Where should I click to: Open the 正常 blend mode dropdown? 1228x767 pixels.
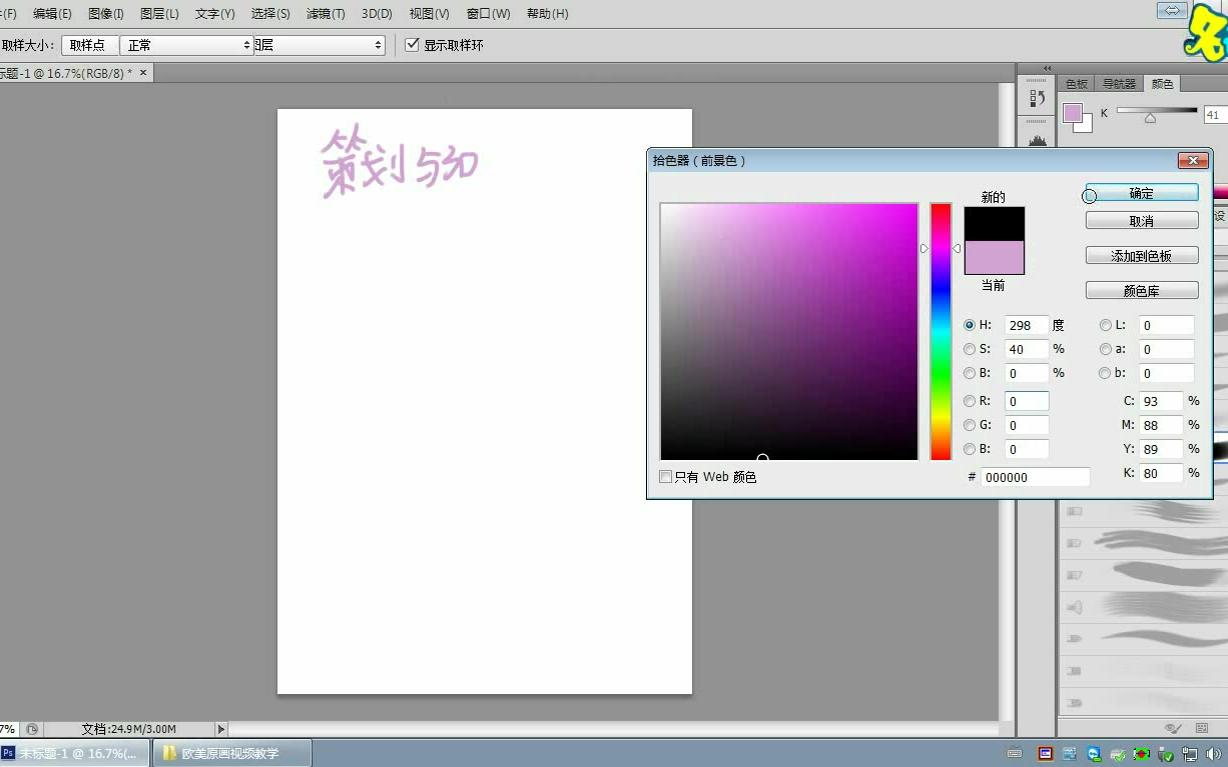click(x=187, y=44)
